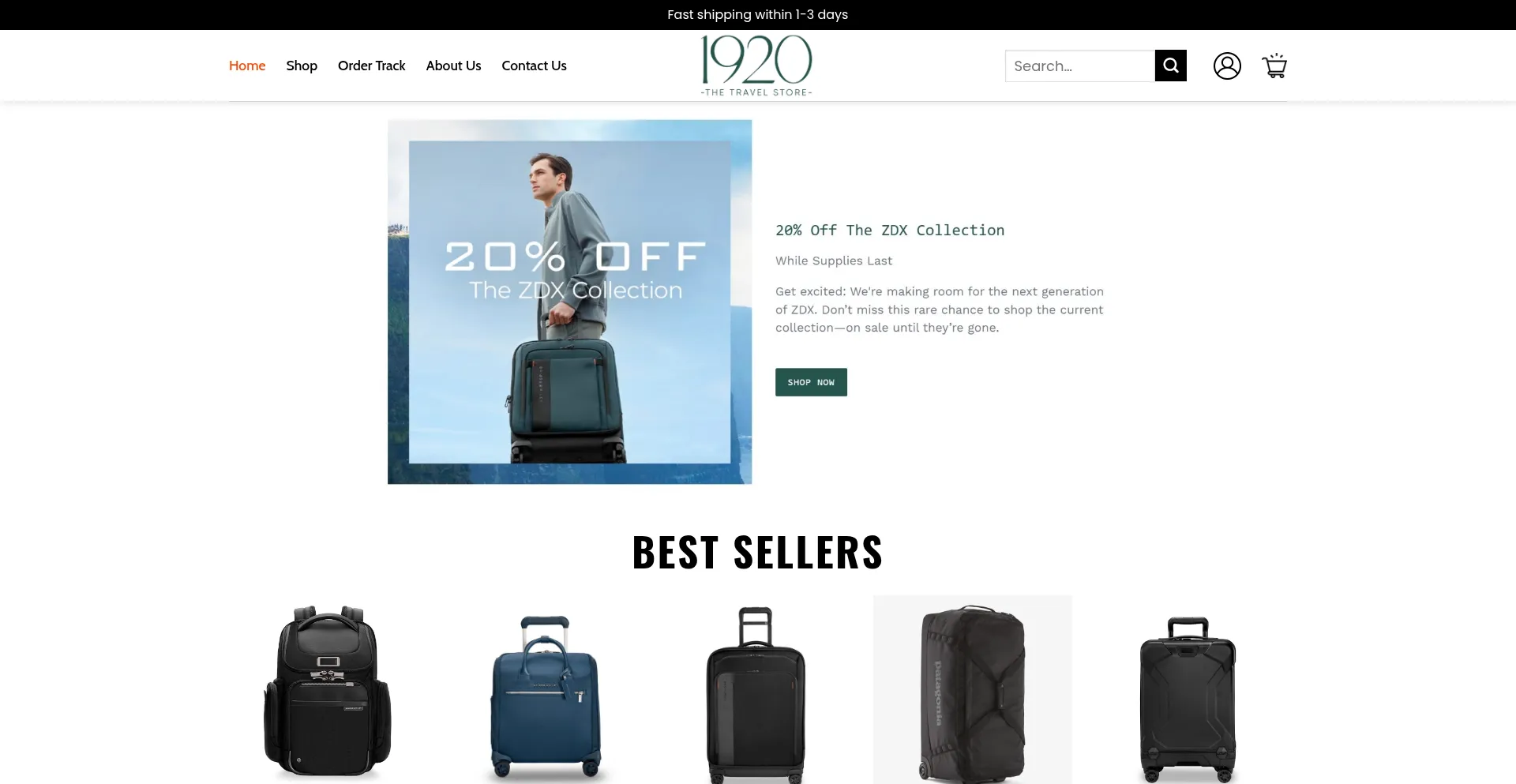The height and width of the screenshot is (784, 1516).
Task: Open the Shop menu
Action: (302, 66)
